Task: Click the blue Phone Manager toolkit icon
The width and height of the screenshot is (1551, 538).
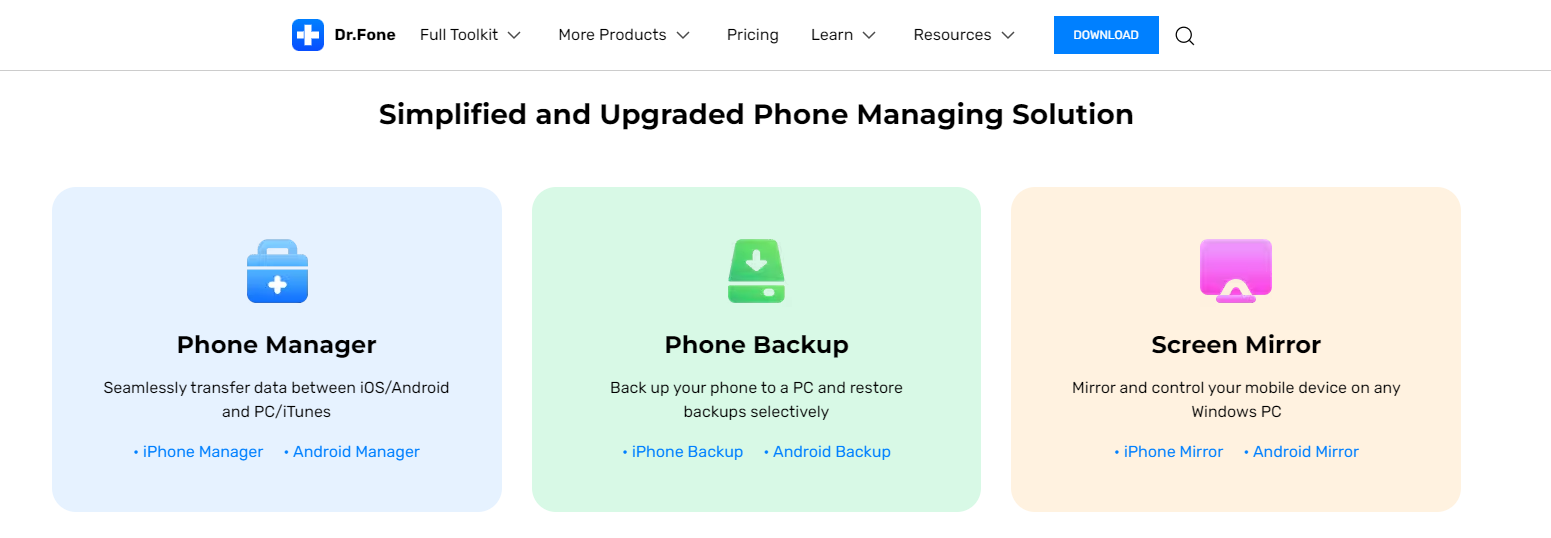Action: [277, 271]
